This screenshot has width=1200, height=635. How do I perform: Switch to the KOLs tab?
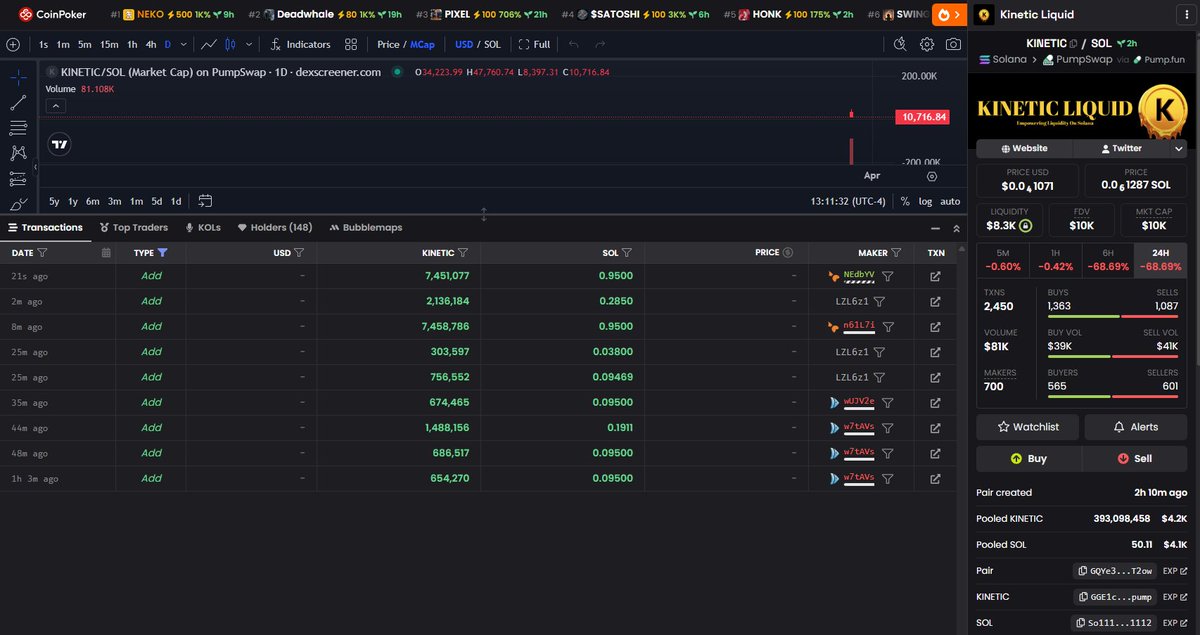coord(203,228)
